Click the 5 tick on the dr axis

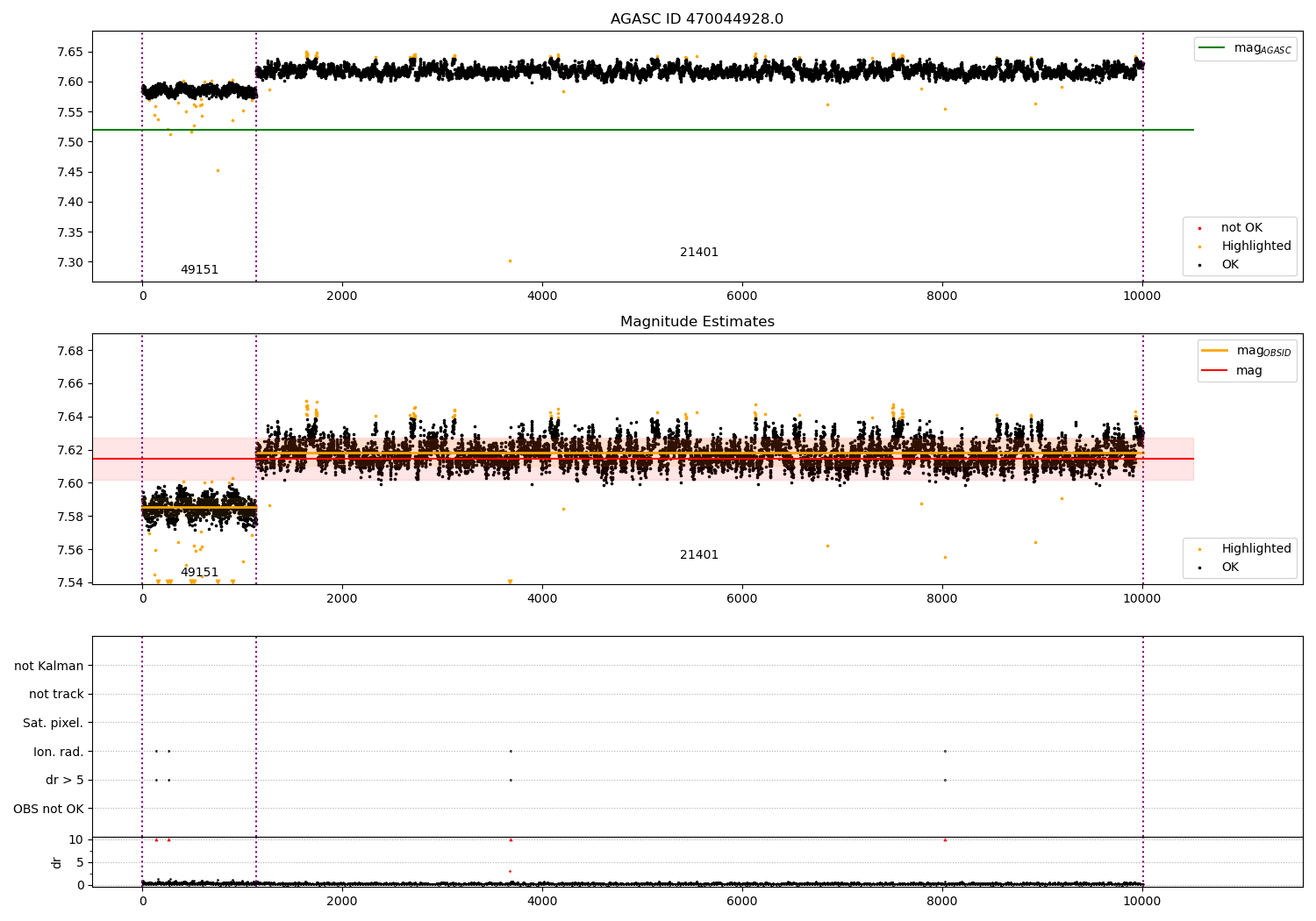click(80, 862)
